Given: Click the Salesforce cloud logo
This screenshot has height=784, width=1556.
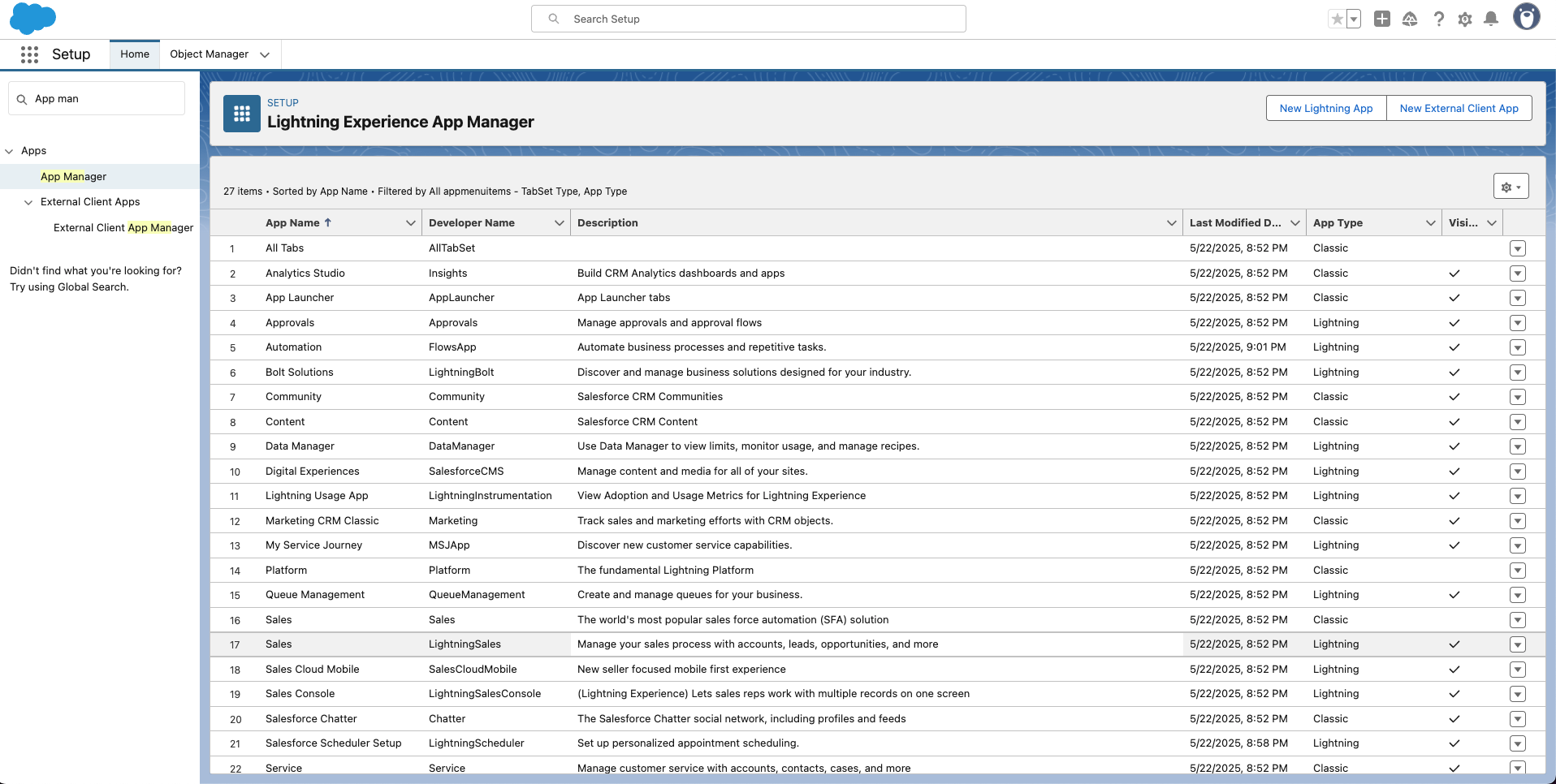Looking at the screenshot, I should coord(32,18).
